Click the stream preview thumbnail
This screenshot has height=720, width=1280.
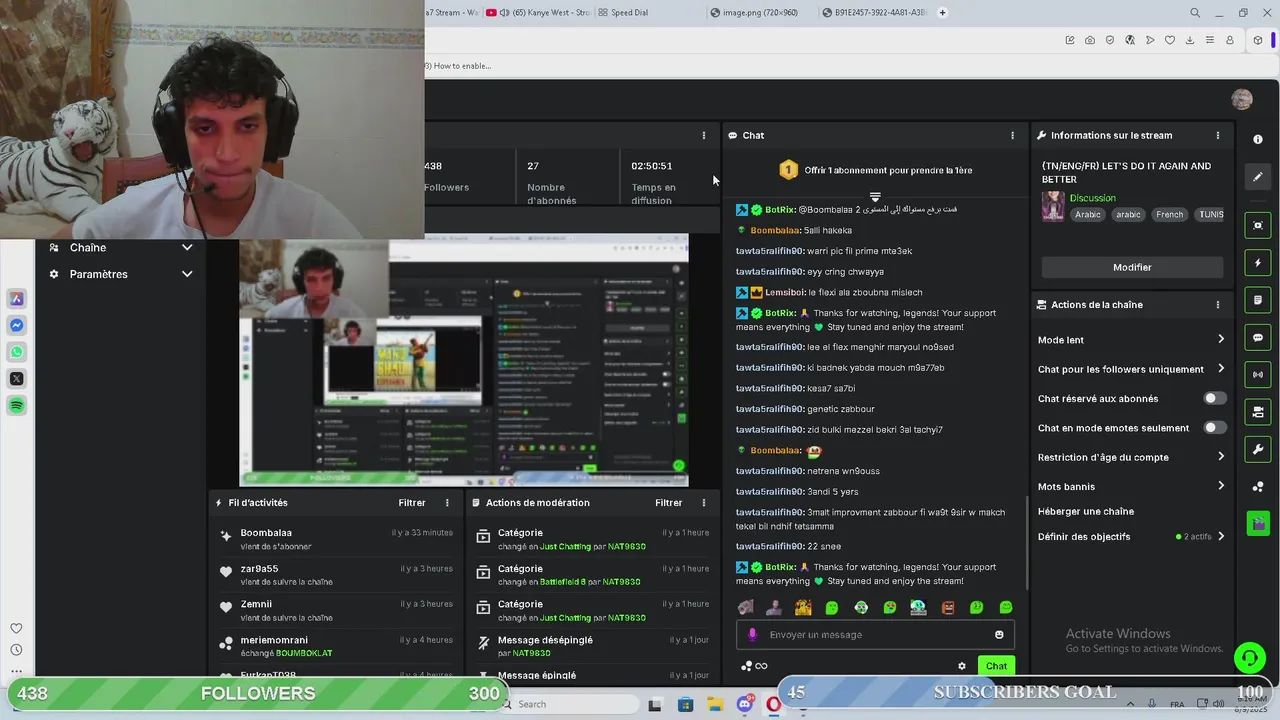coord(464,362)
